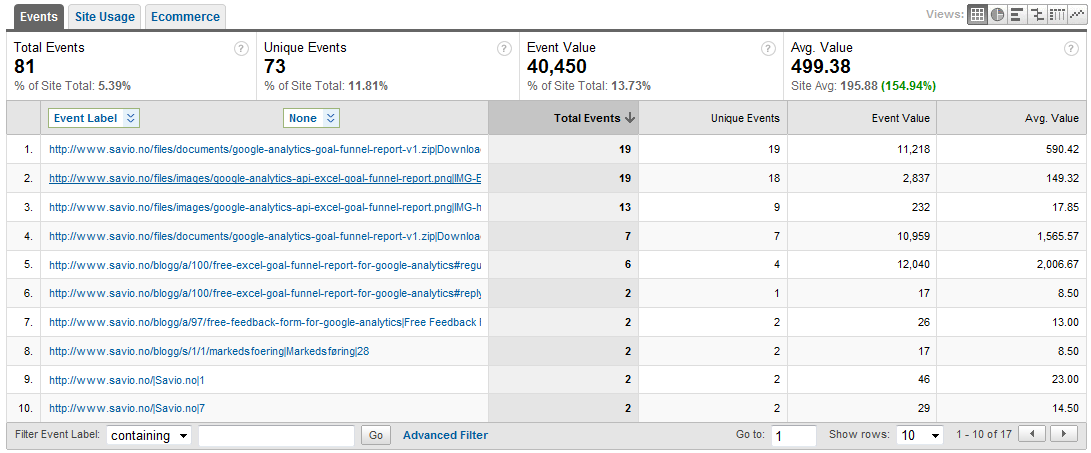Select the bar performance view icon
Screen dimensions: 1091x453
pyautogui.click(x=1016, y=15)
